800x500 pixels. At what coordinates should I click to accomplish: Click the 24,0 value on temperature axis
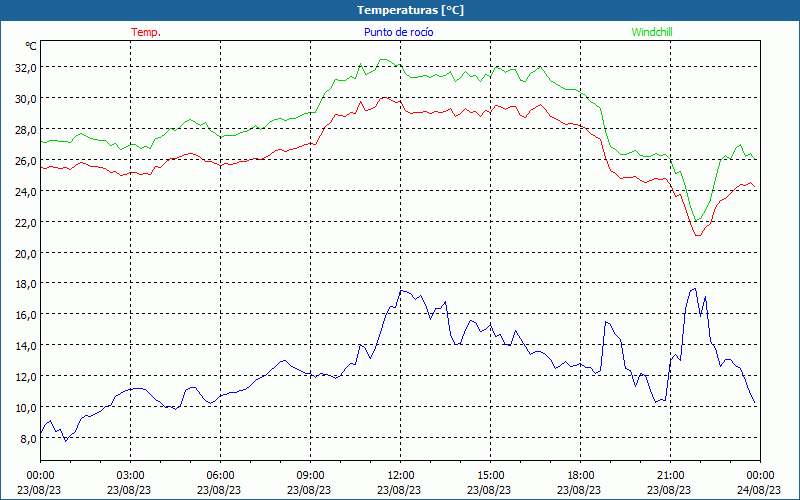point(26,192)
